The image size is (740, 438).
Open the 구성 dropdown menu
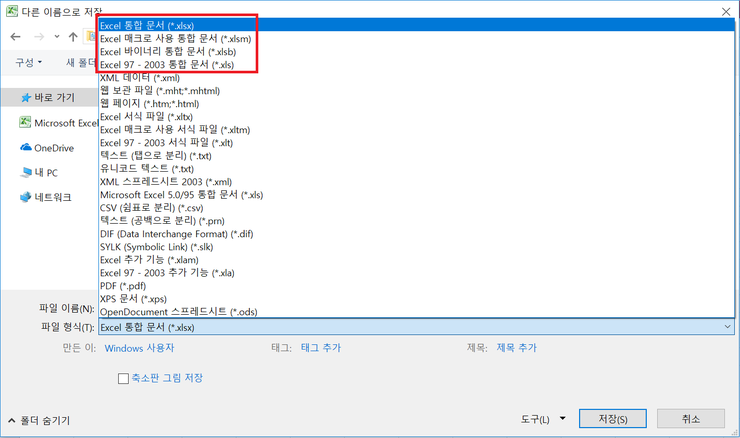point(28,63)
